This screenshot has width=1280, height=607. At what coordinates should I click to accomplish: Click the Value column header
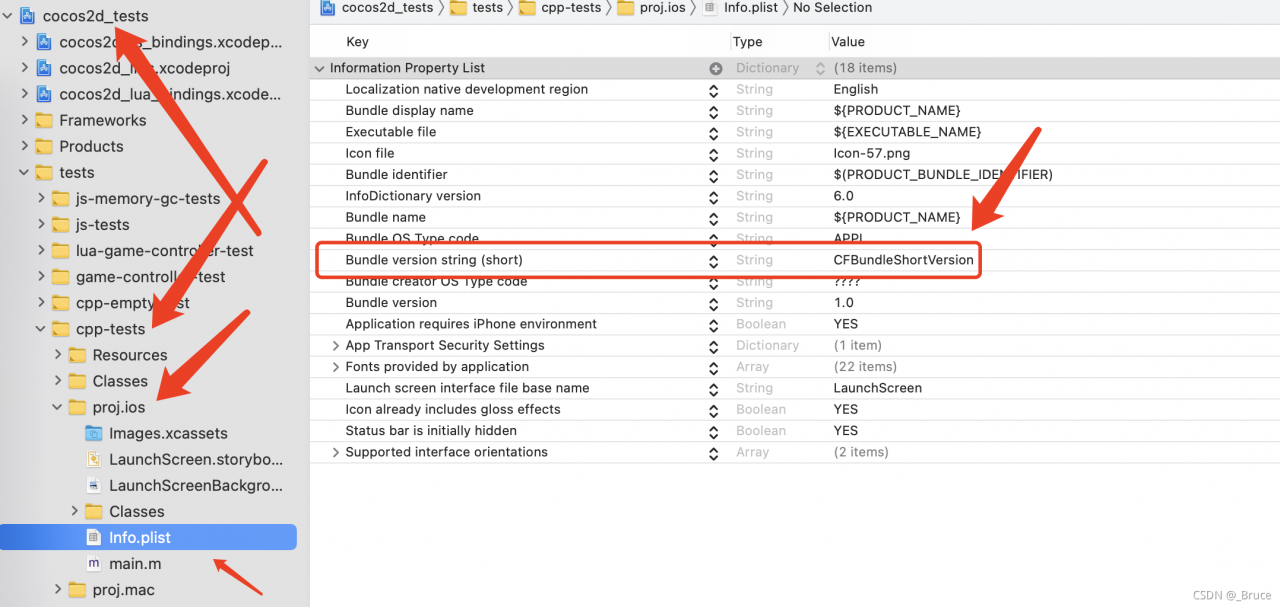[847, 42]
